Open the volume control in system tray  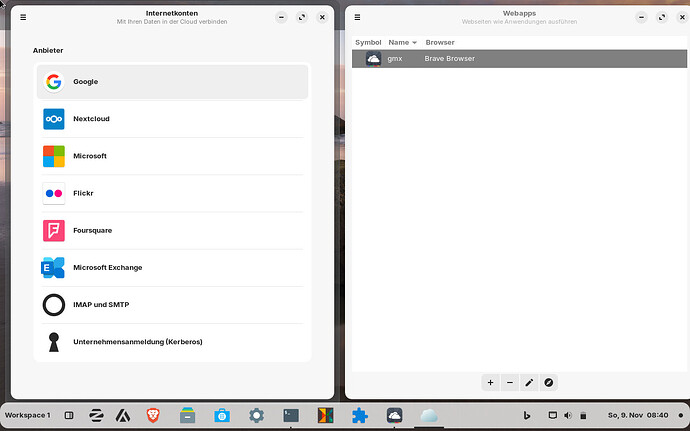(567, 415)
